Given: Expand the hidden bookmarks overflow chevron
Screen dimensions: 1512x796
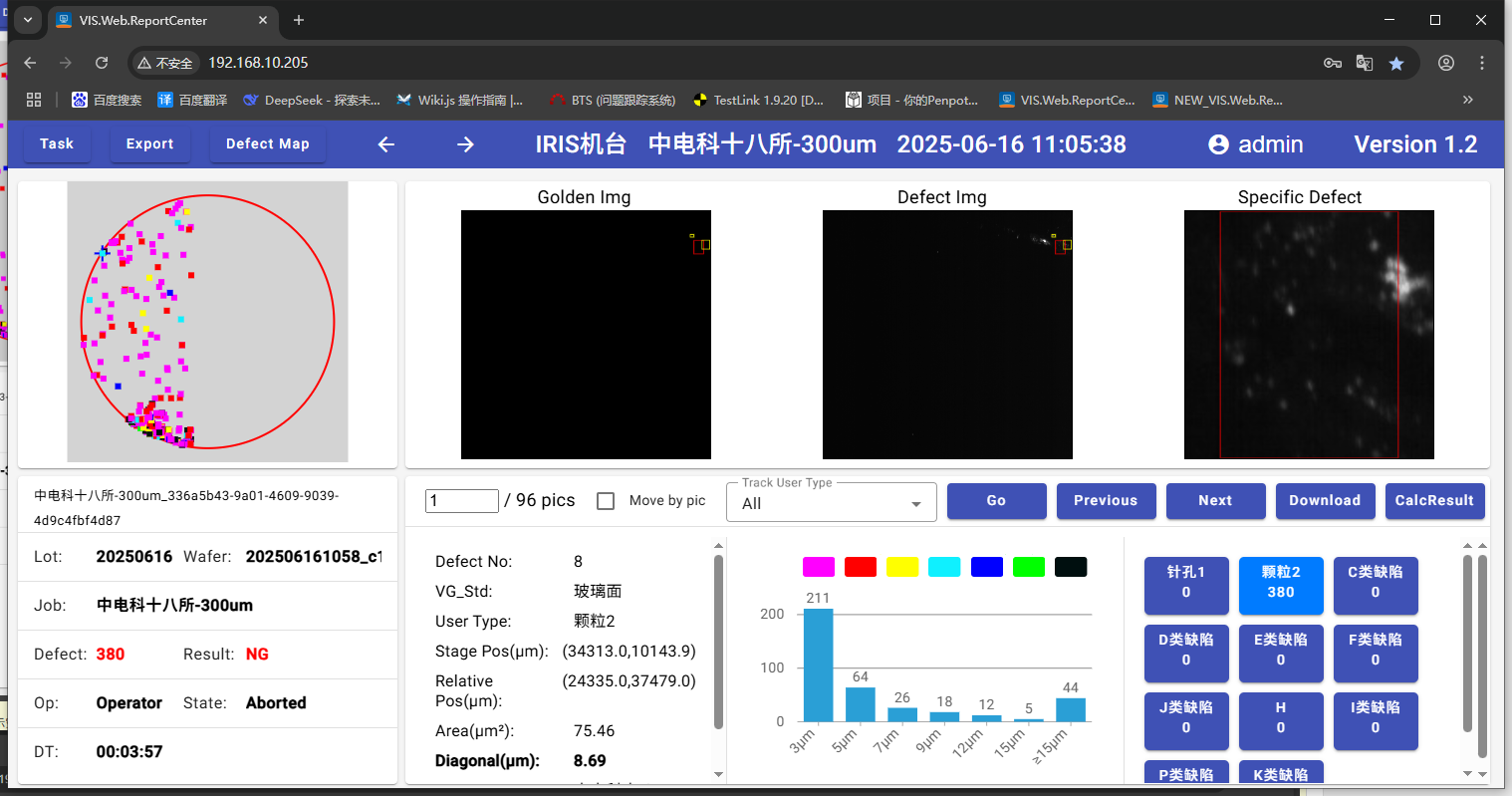Looking at the screenshot, I should pos(1467,100).
